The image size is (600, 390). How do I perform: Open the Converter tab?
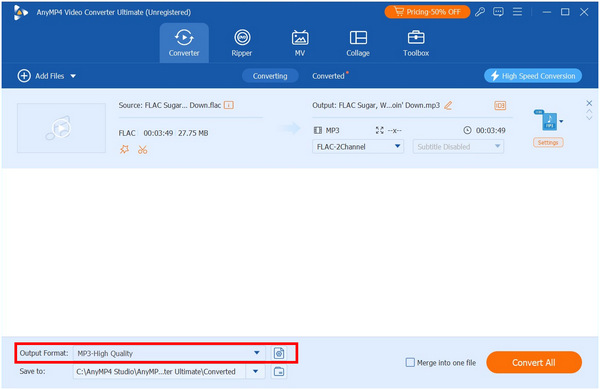pyautogui.click(x=184, y=43)
